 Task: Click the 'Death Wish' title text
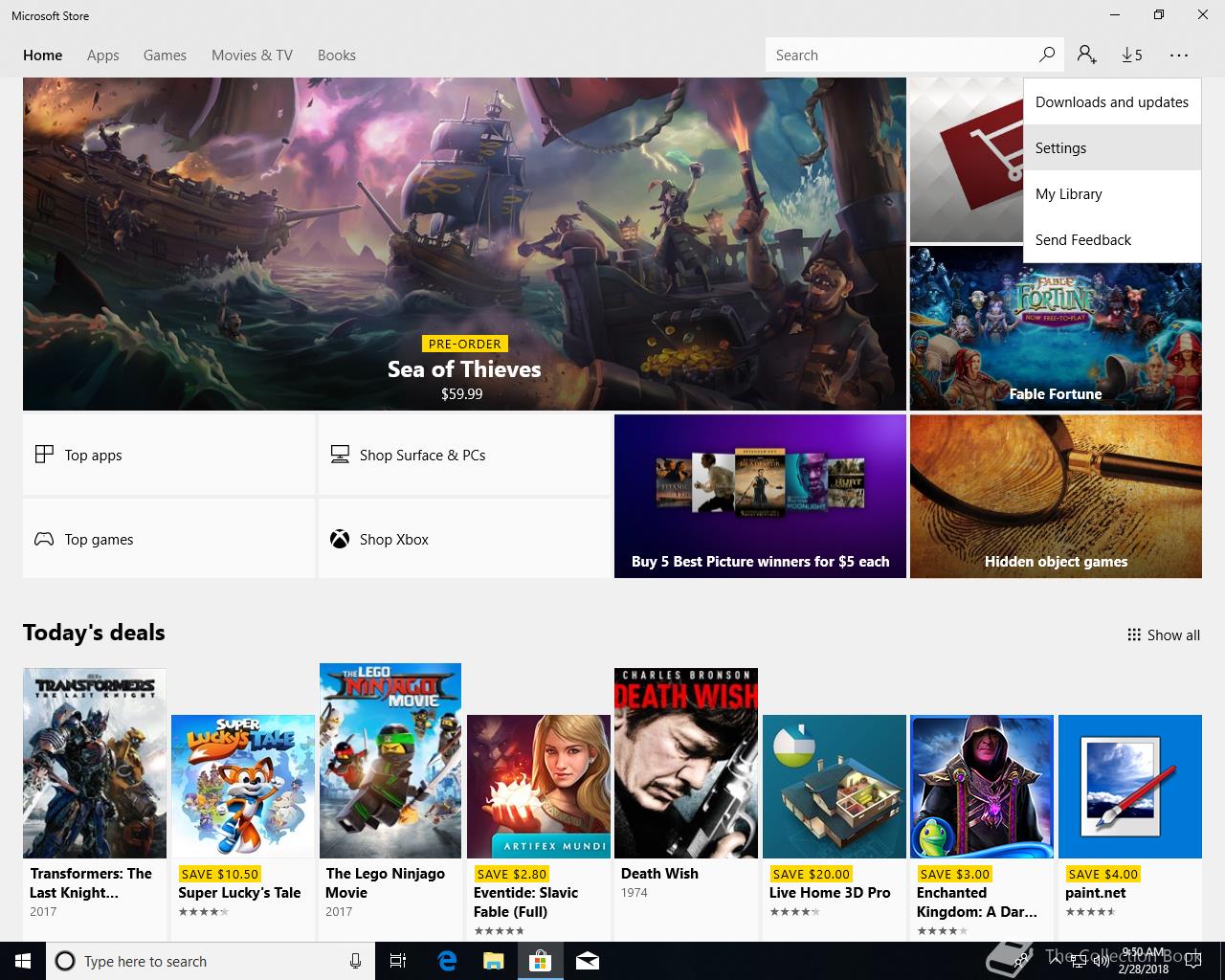[659, 873]
